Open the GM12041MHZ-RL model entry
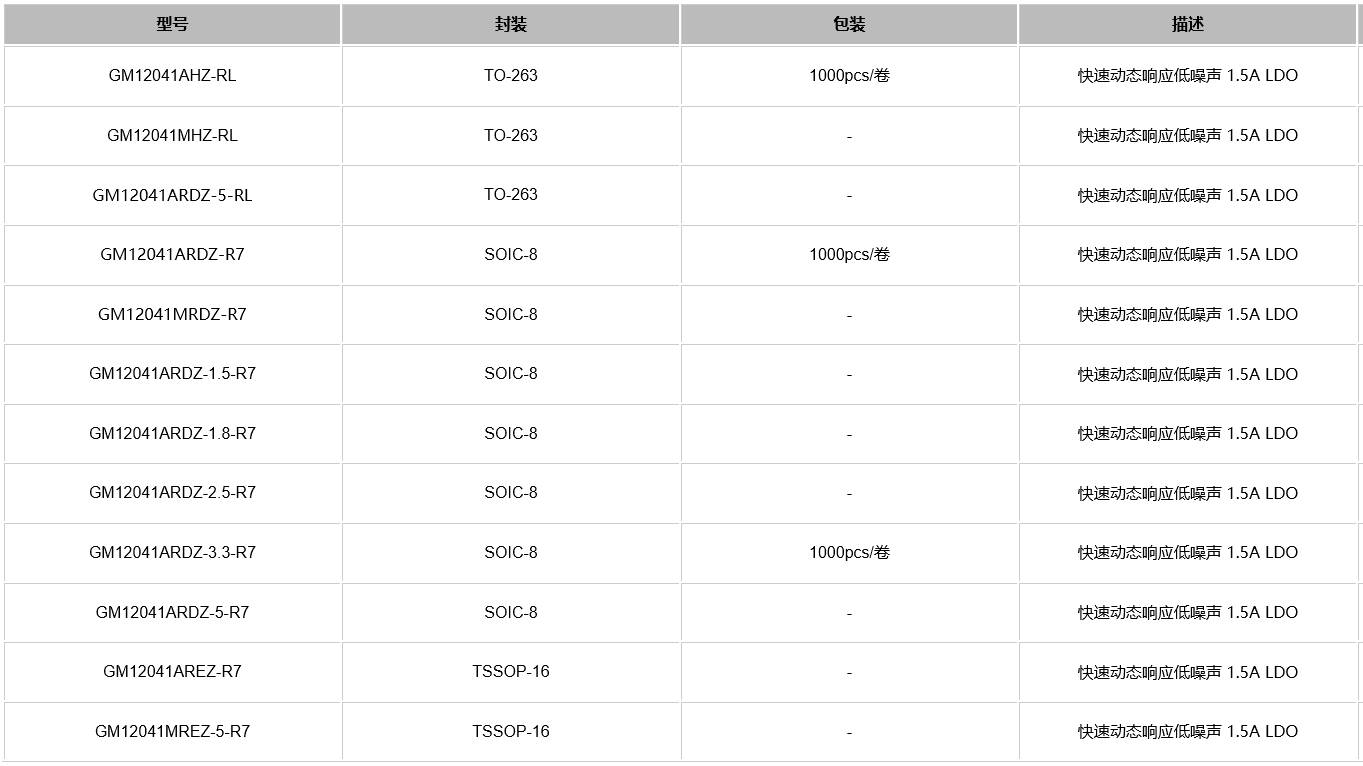1363x766 pixels. (x=172, y=136)
